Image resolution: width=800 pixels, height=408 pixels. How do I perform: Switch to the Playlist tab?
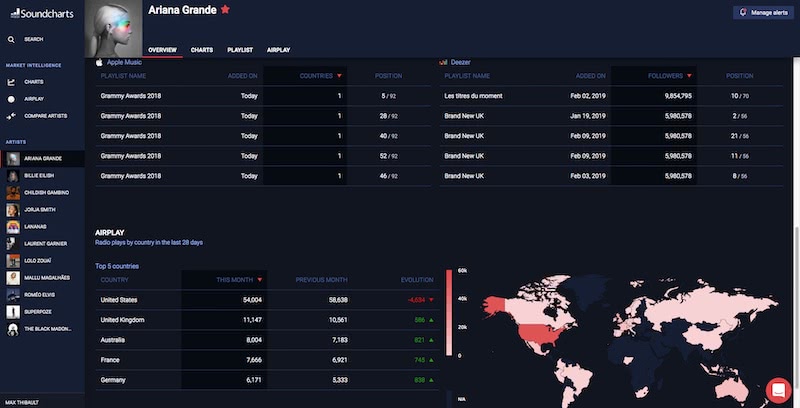(240, 49)
